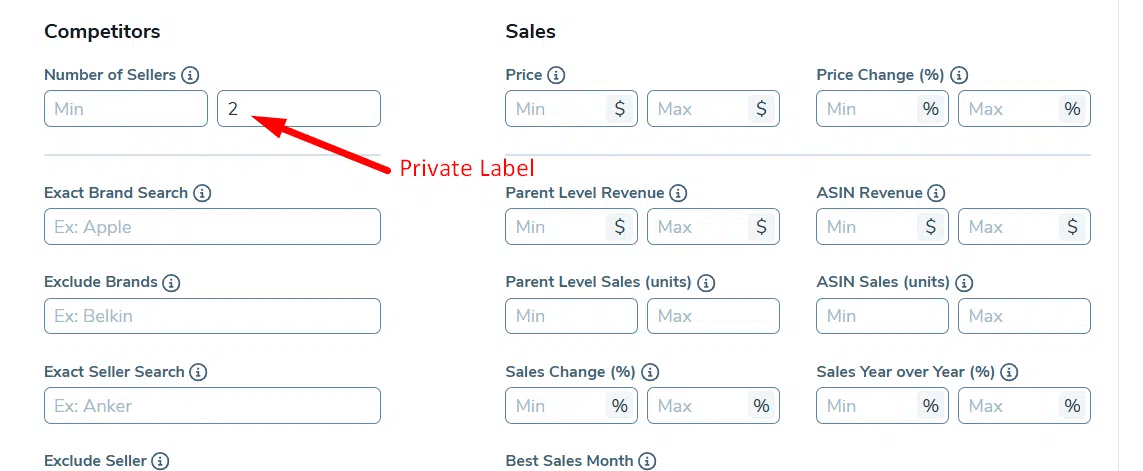
Task: Click the Exact Brand Search info icon
Action: pos(202,193)
